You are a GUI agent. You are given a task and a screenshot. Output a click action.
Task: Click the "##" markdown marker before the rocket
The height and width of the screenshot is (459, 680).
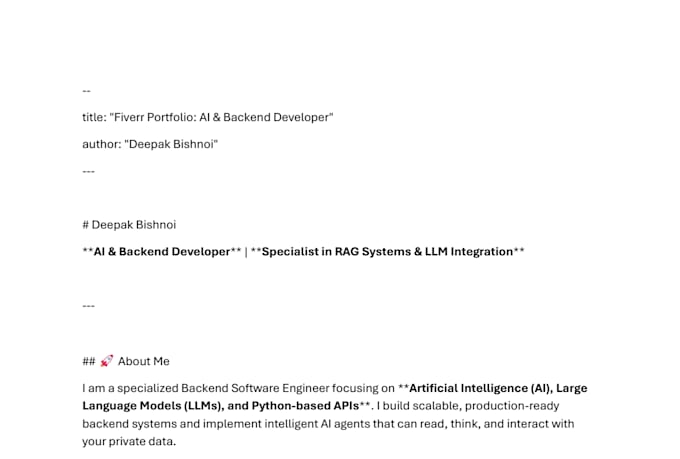[x=89, y=361]
